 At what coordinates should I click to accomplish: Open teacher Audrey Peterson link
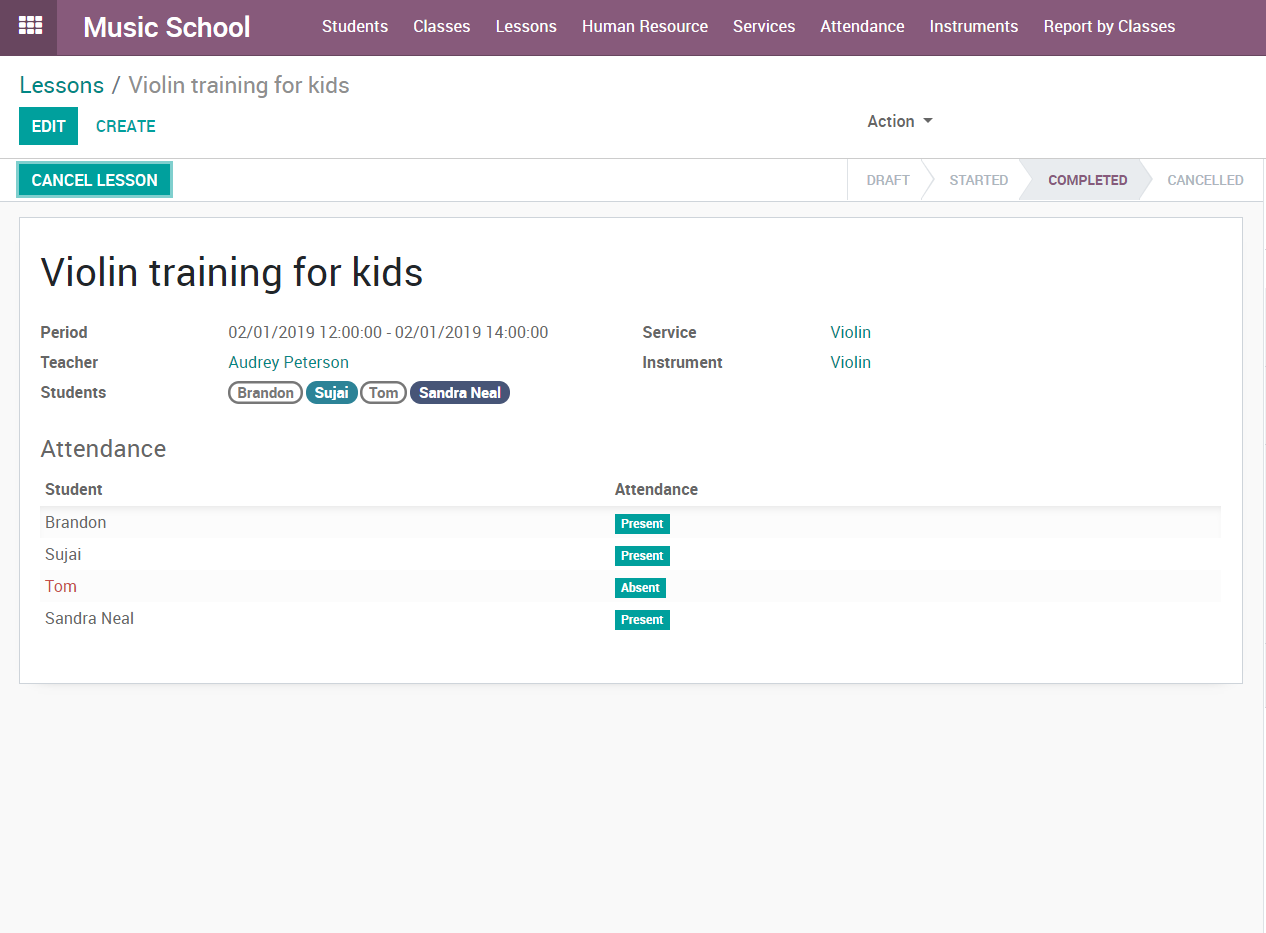click(x=288, y=362)
